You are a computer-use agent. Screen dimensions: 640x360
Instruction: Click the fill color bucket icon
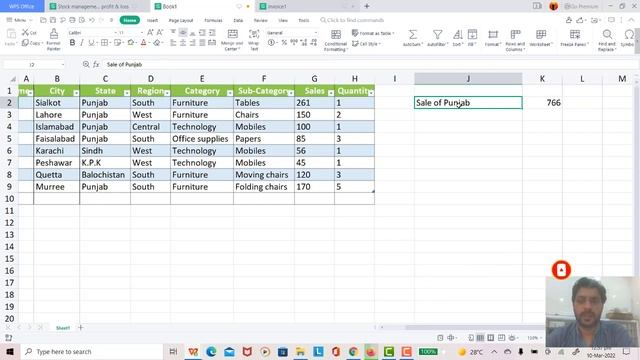(x=131, y=42)
